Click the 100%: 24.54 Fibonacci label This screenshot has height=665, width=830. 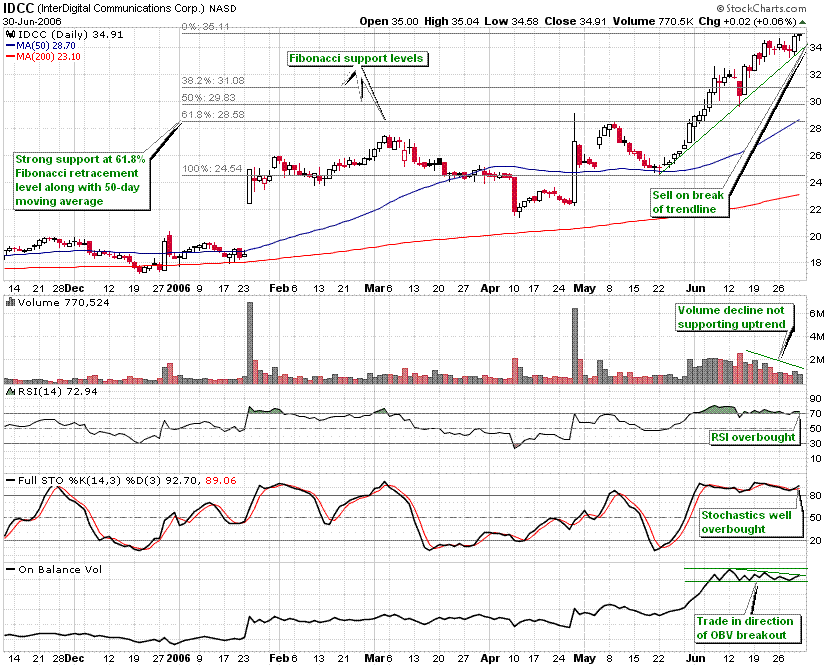[212, 169]
